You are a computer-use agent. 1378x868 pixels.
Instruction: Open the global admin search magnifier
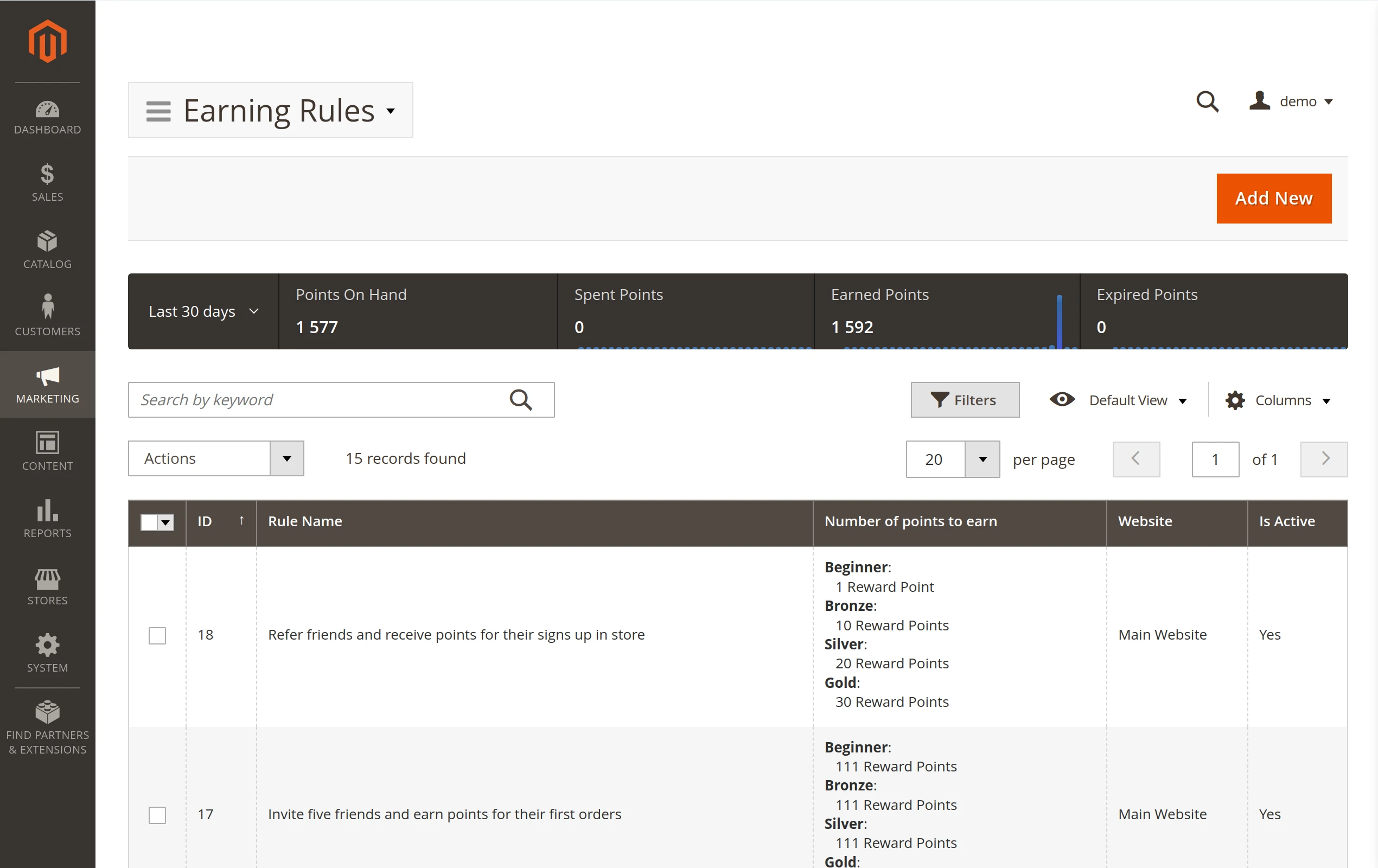coord(1208,101)
